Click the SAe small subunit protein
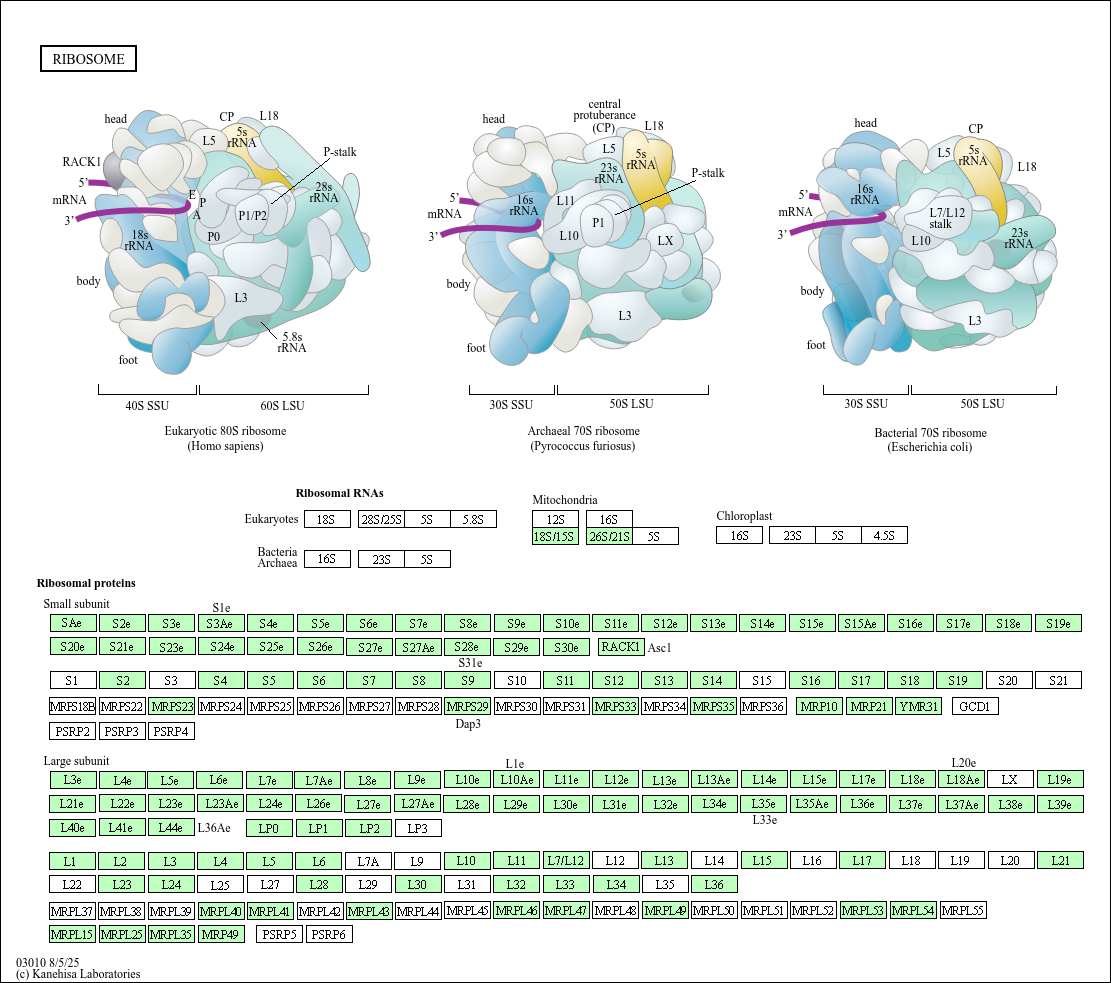This screenshot has width=1111, height=983. click(x=72, y=623)
